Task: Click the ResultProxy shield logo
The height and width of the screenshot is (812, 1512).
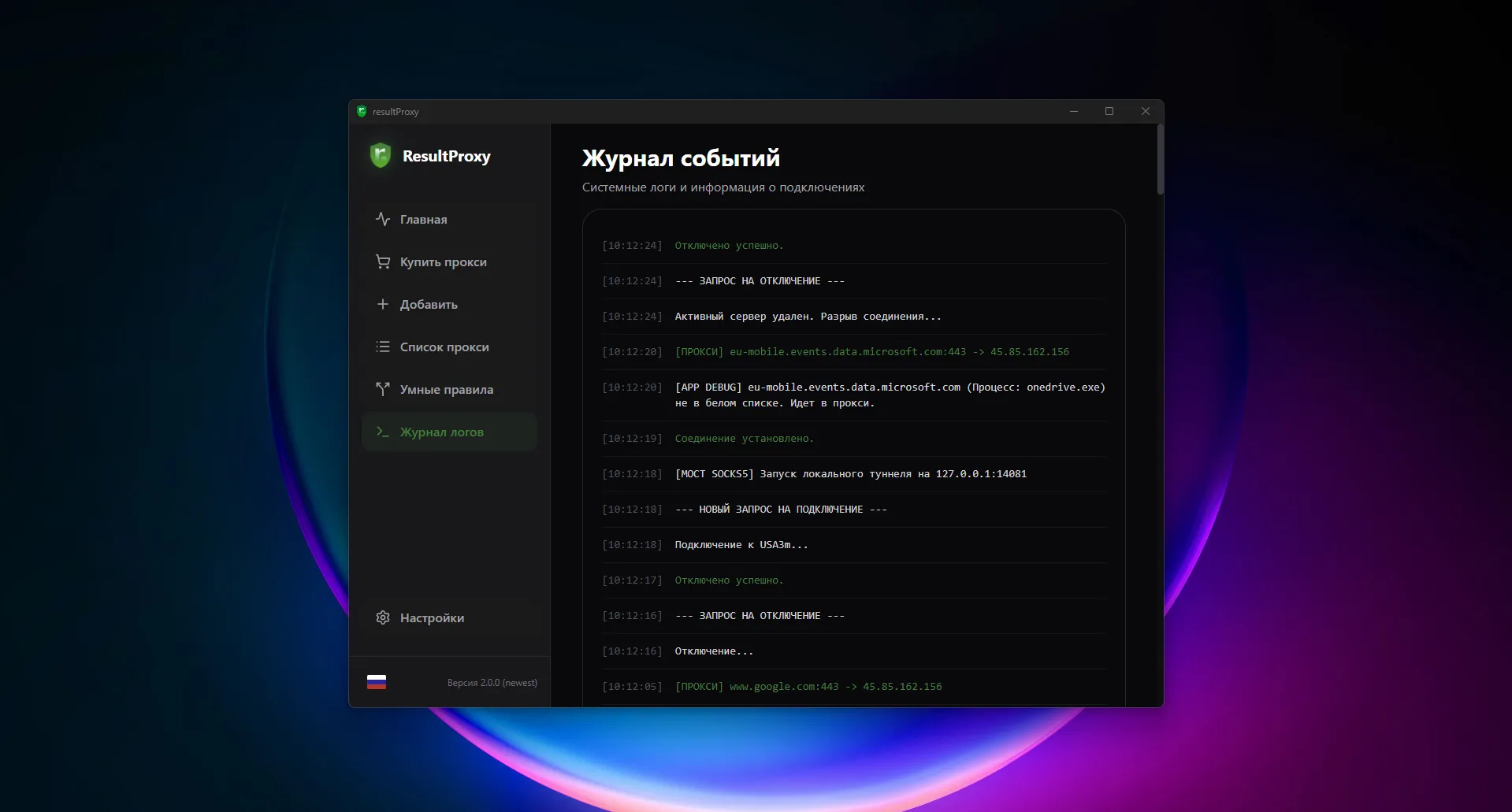Action: pos(381,155)
